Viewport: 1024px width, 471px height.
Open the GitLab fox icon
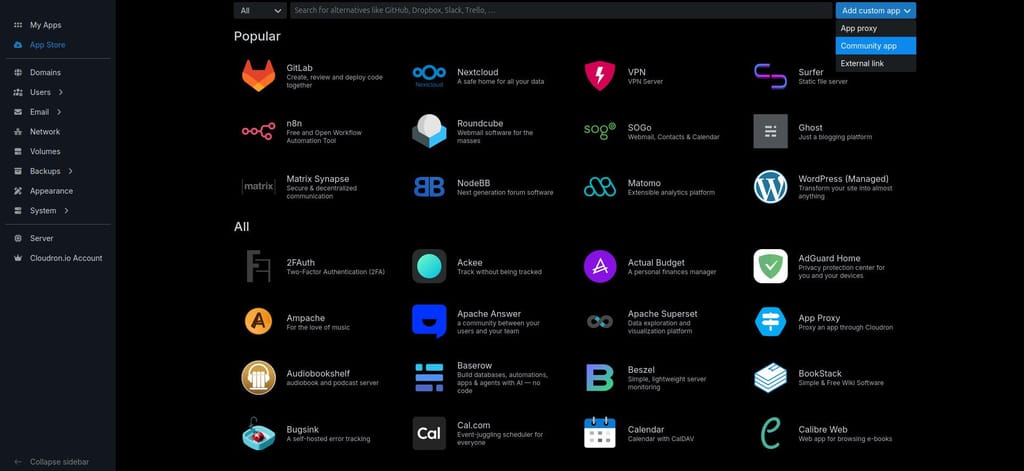pyautogui.click(x=259, y=76)
